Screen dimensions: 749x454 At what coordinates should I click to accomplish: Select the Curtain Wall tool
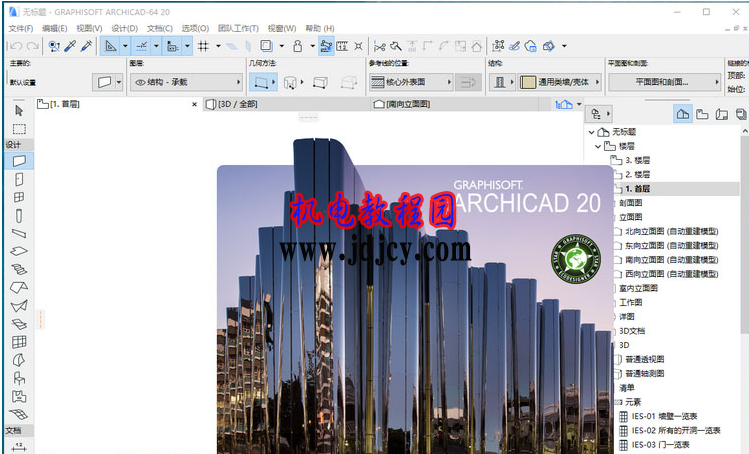(x=19, y=342)
